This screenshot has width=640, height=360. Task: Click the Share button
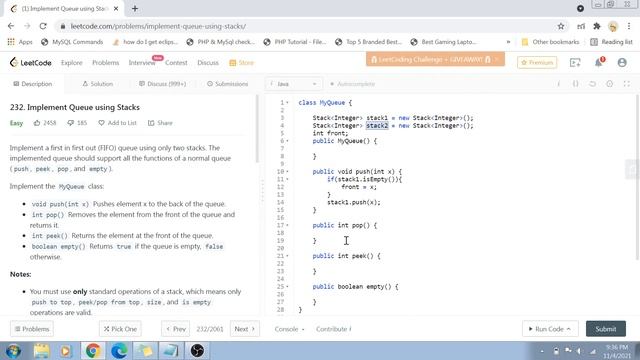[x=160, y=123]
